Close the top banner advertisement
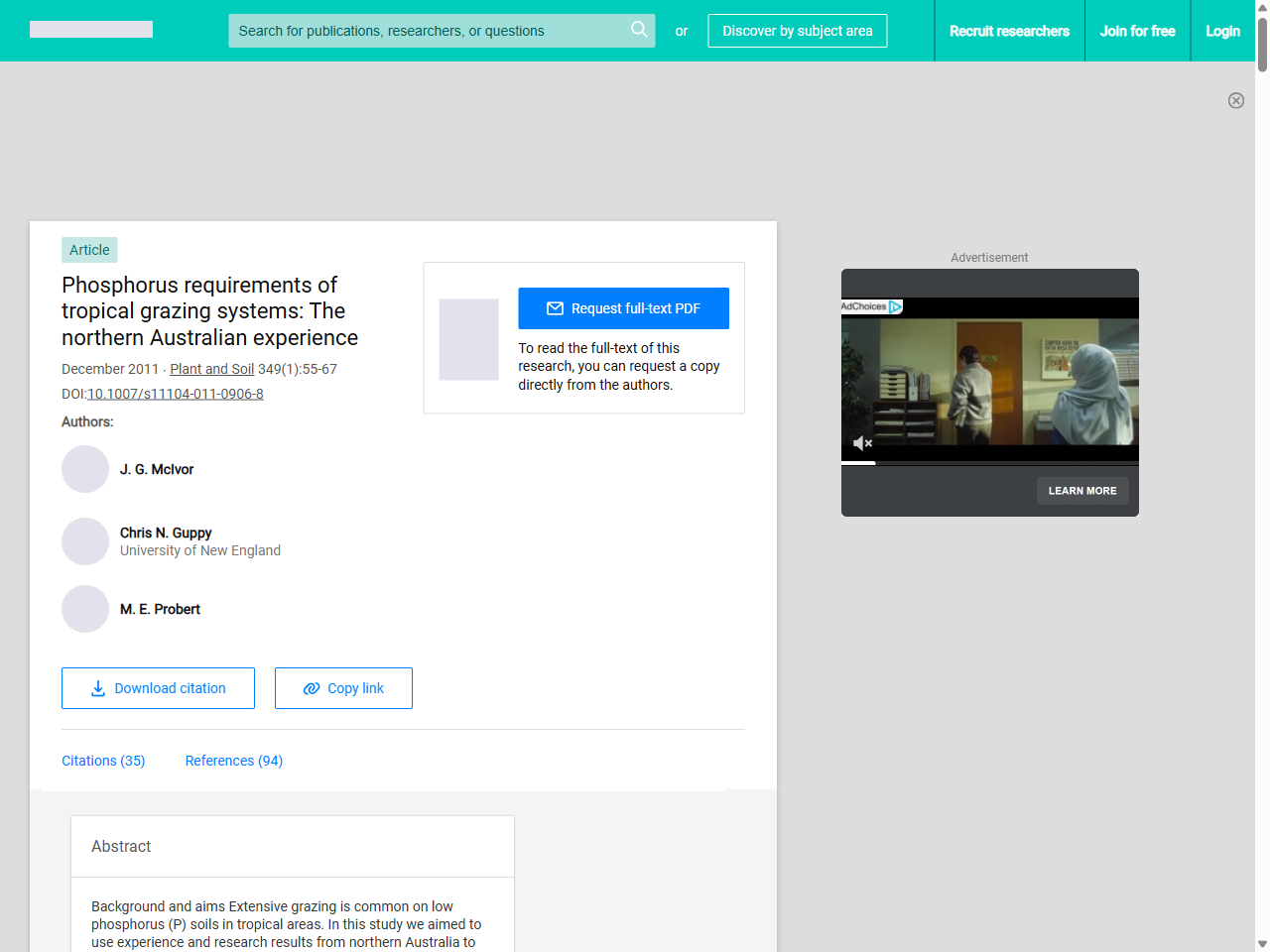Screen dimensions: 1270x952 click(x=1235, y=100)
